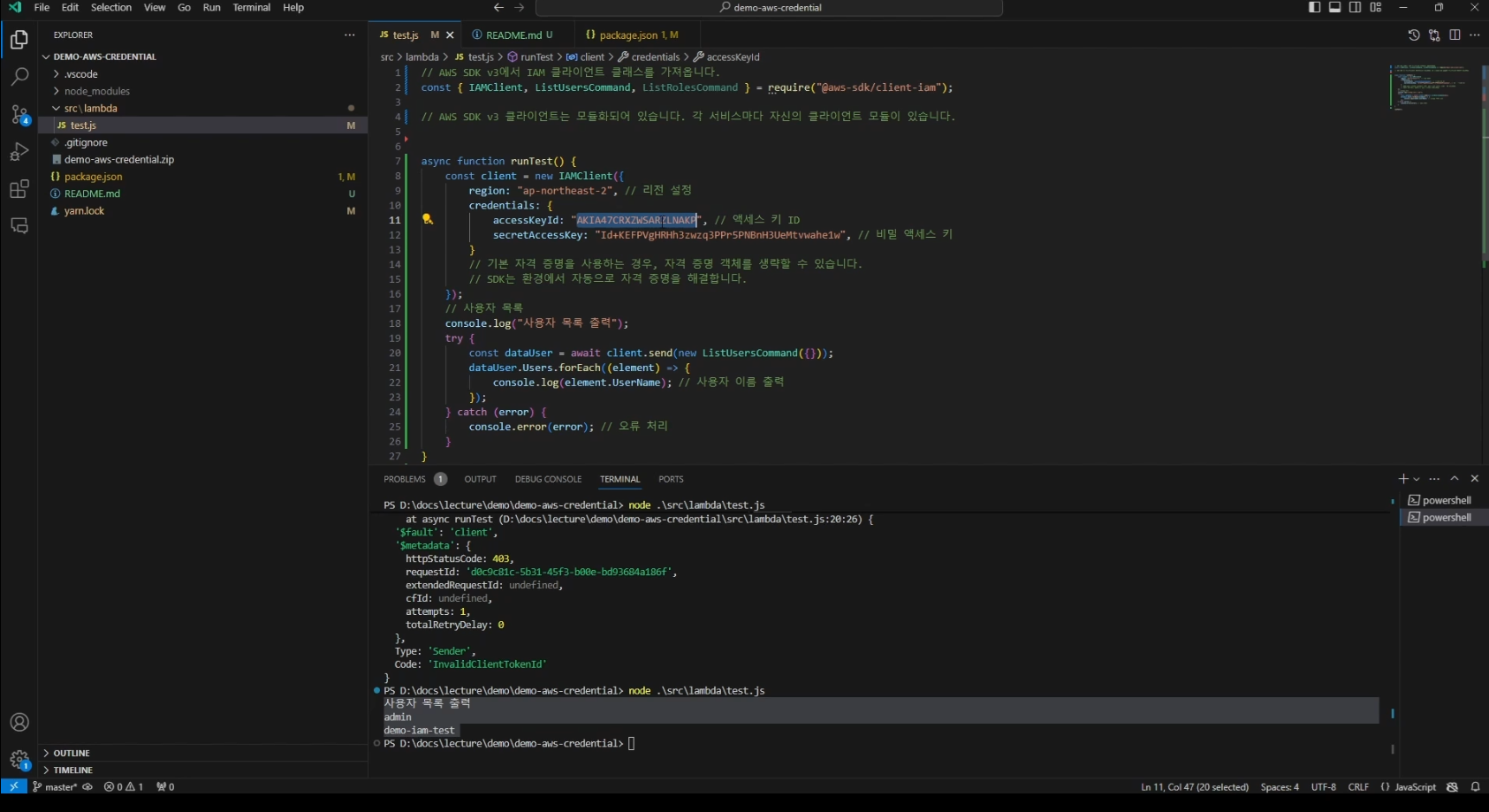Toggle the bottom panel layout button
The image size is (1489, 812).
click(x=1334, y=7)
